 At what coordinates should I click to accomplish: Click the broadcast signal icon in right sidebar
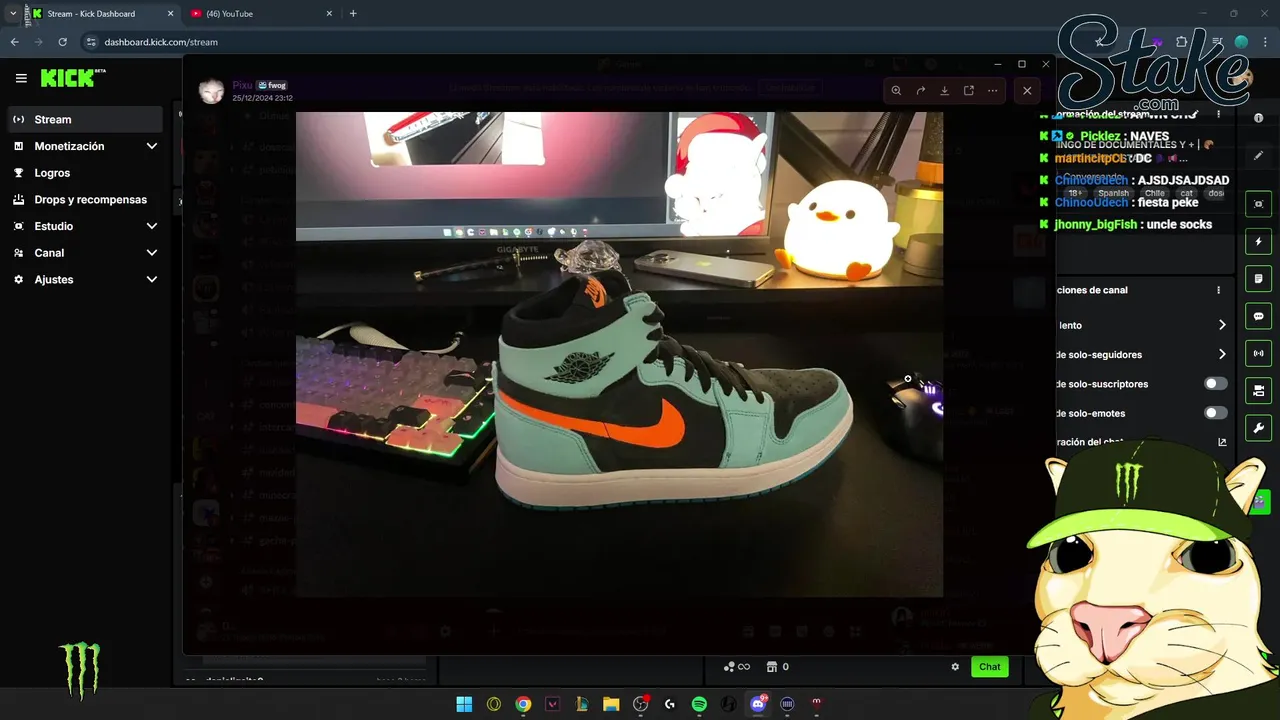coord(1259,353)
